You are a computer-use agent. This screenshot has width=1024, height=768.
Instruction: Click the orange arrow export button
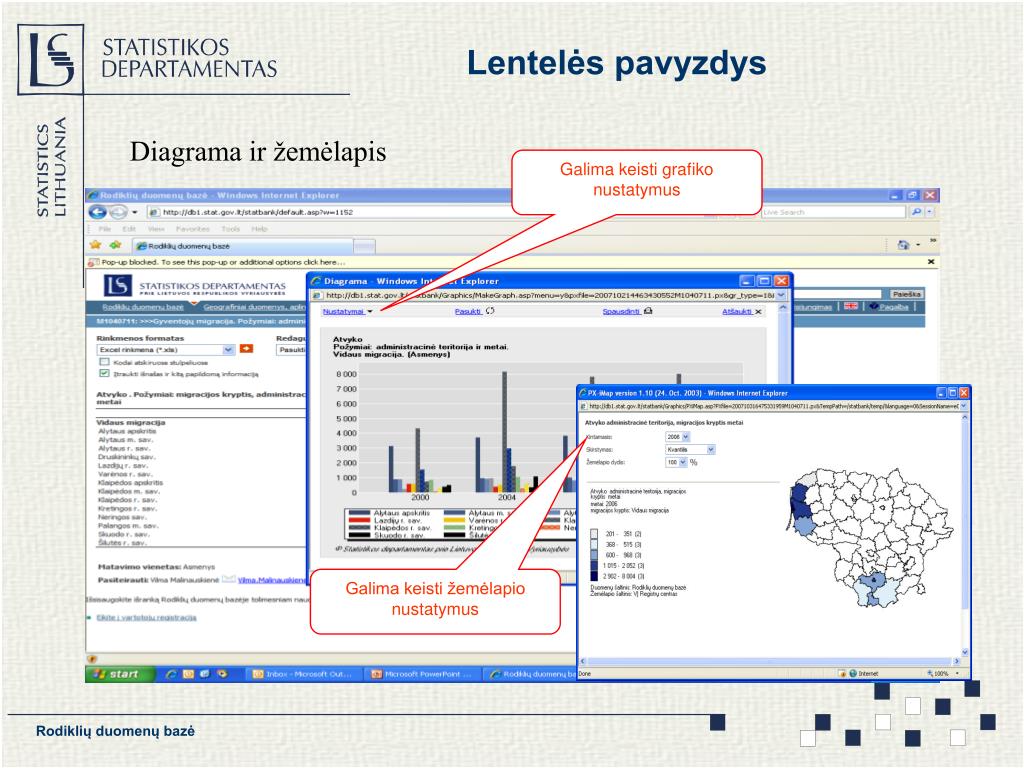point(246,349)
